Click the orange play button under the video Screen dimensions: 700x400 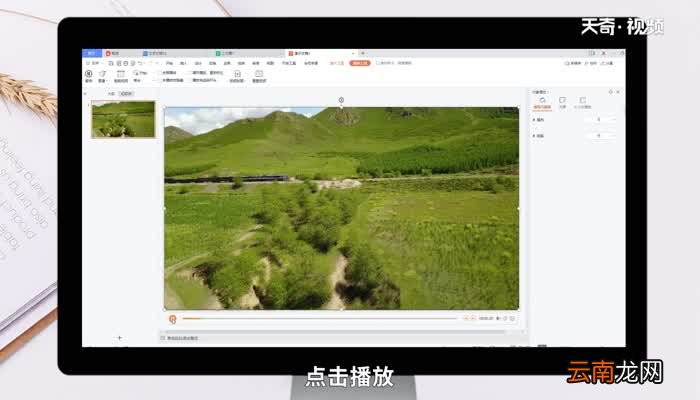[173, 319]
